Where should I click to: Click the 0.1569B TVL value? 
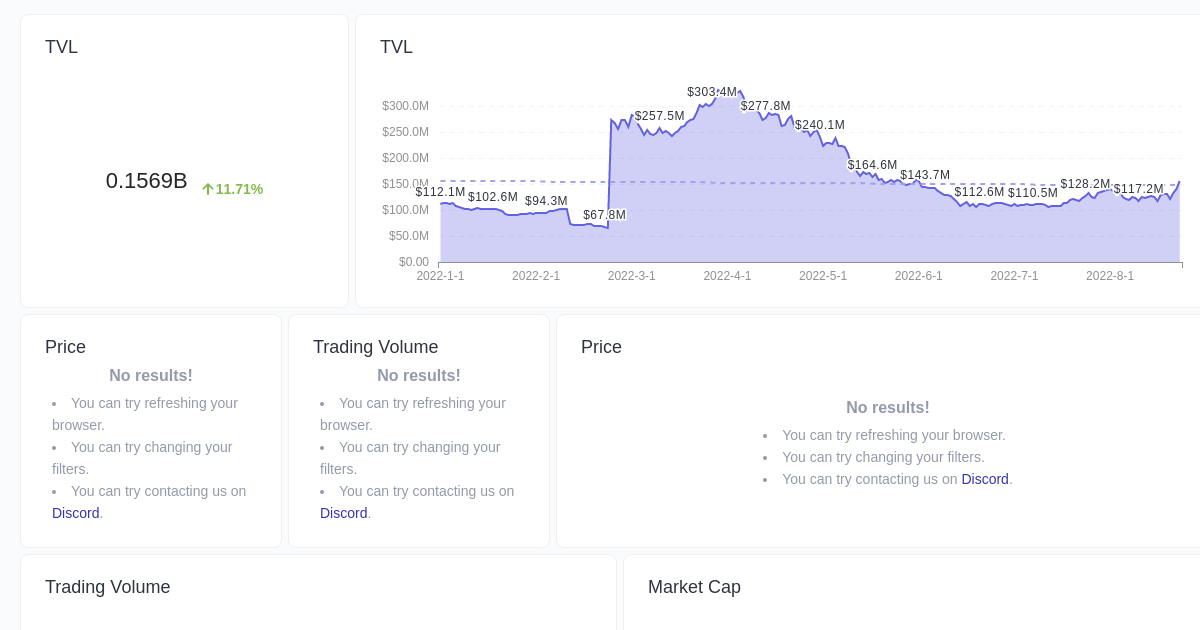click(146, 181)
